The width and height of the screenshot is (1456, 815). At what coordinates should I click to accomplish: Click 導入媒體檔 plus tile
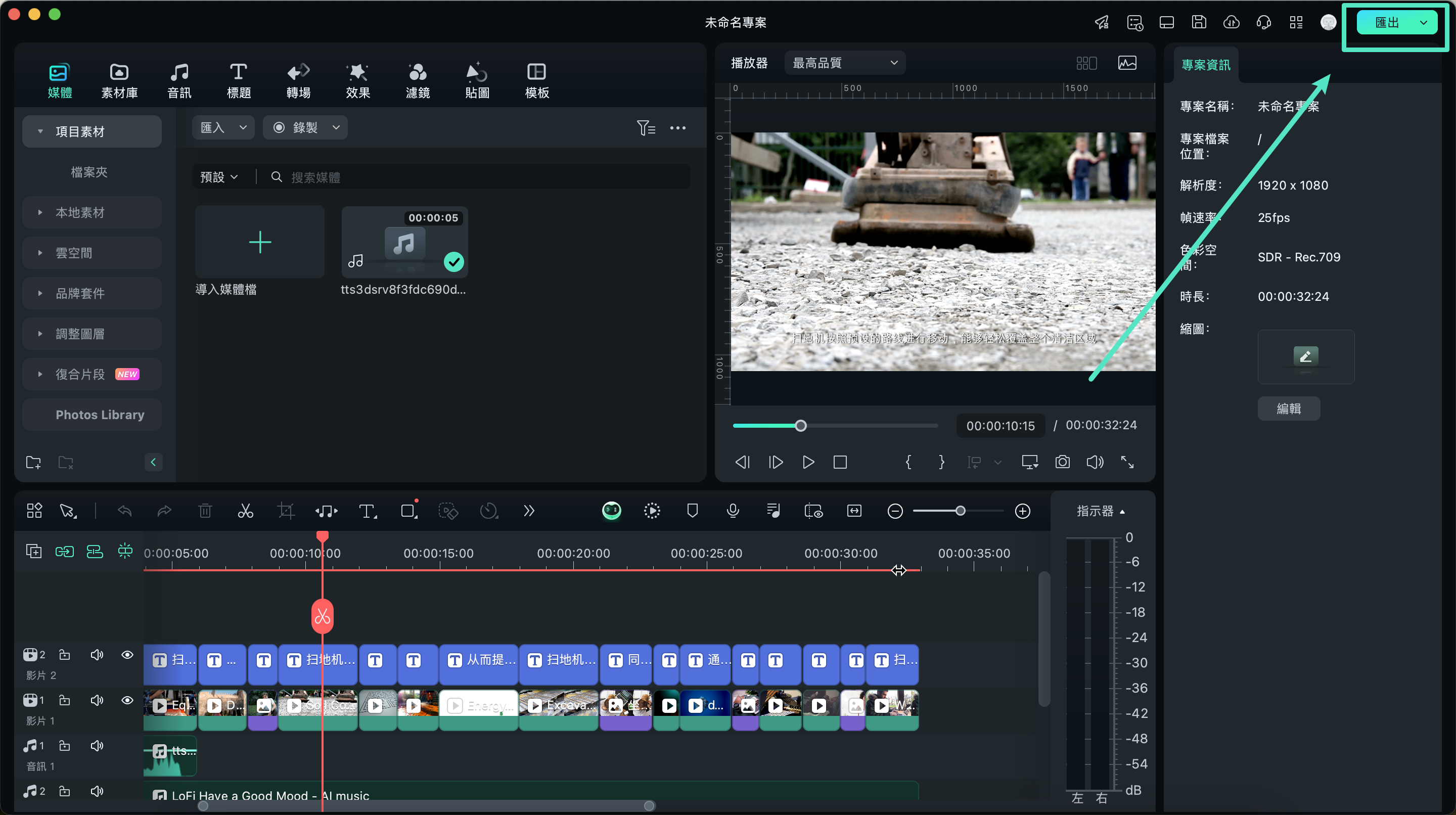pos(260,242)
